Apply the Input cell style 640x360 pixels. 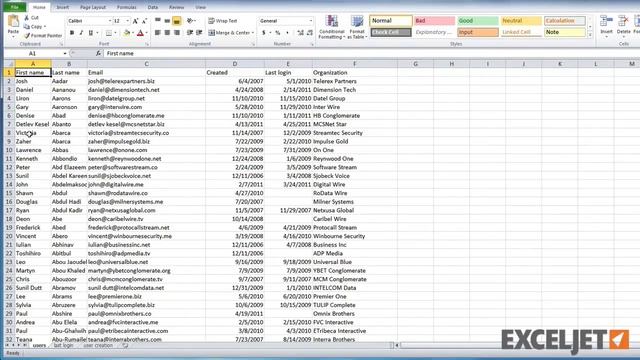click(478, 32)
